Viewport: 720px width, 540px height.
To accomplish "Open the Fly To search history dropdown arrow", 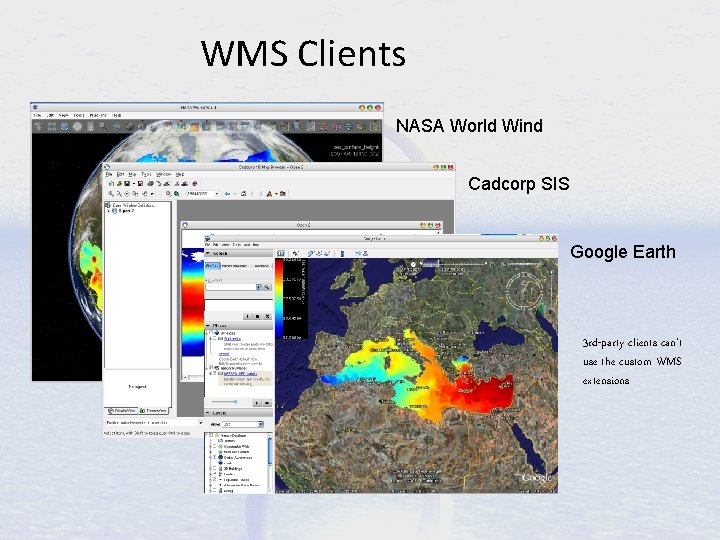I will [259, 287].
